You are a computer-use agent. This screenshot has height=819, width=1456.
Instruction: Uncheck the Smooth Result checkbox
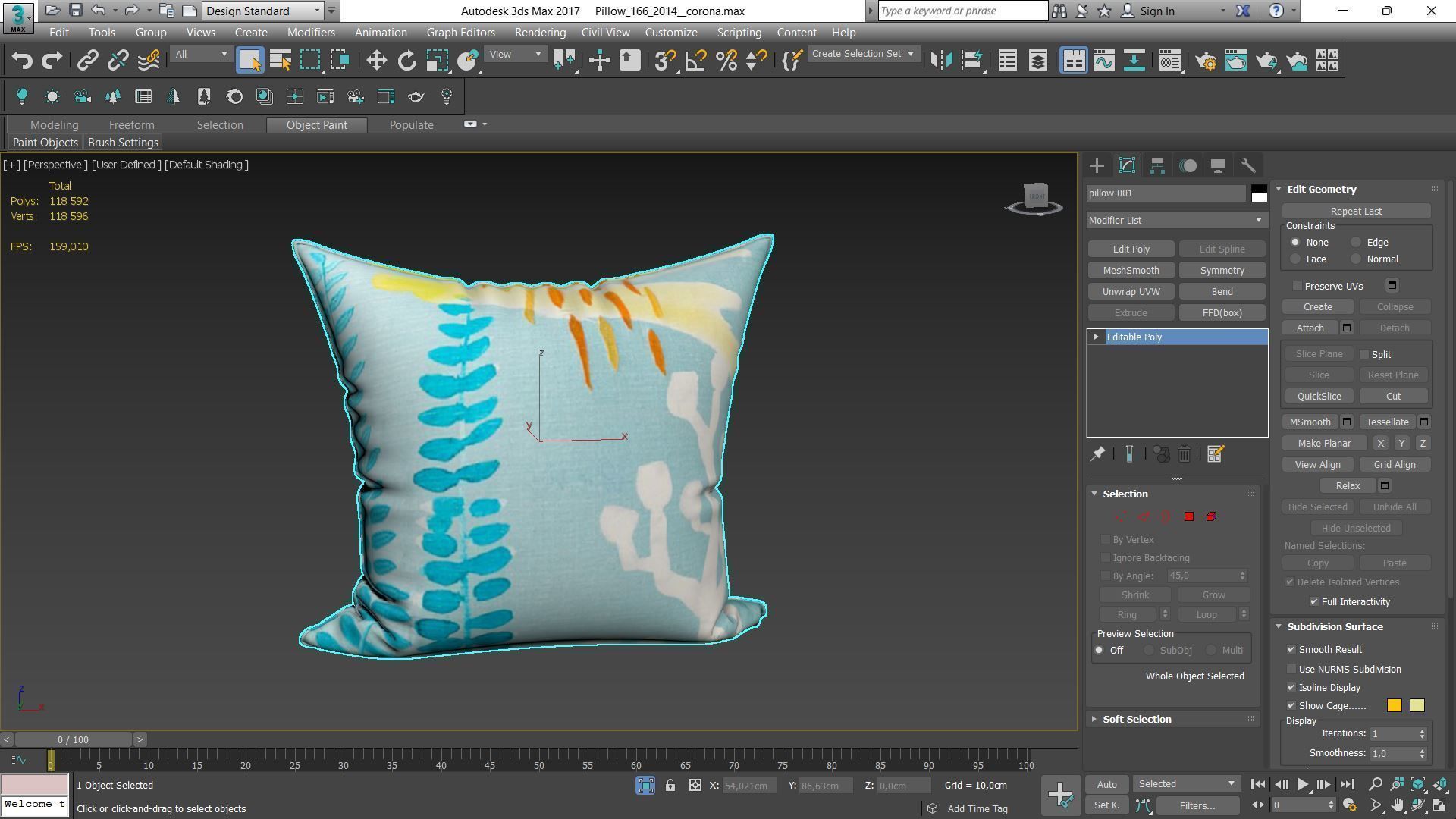(x=1291, y=649)
